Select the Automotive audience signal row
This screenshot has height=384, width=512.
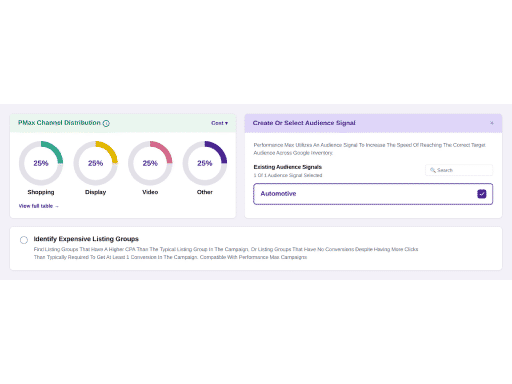373,194
